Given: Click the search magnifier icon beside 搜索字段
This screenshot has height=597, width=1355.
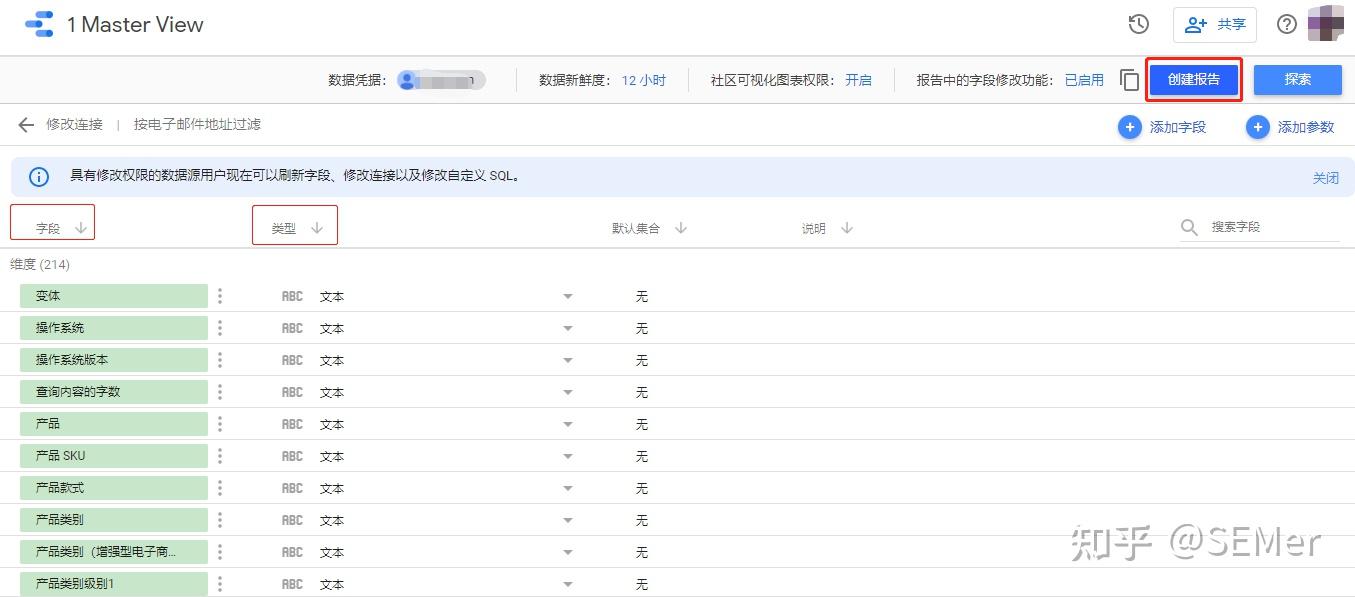Looking at the screenshot, I should tap(1189, 227).
